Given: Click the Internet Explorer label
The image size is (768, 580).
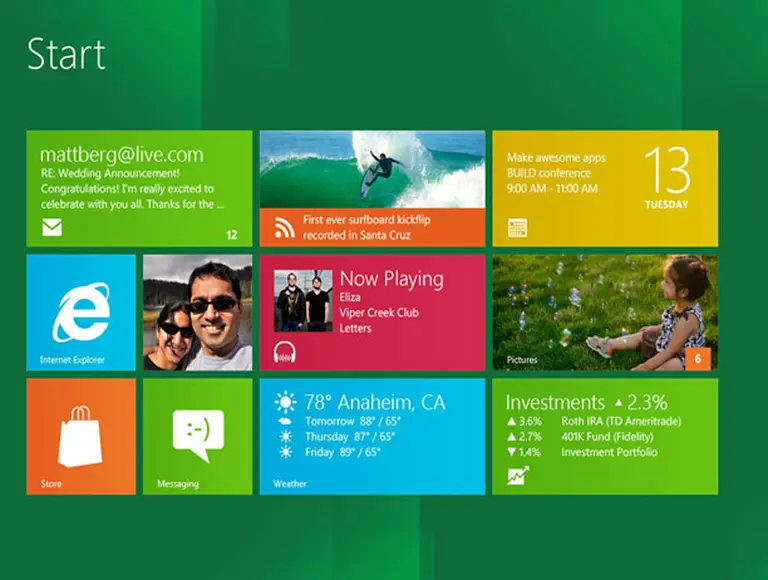Looking at the screenshot, I should point(72,360).
